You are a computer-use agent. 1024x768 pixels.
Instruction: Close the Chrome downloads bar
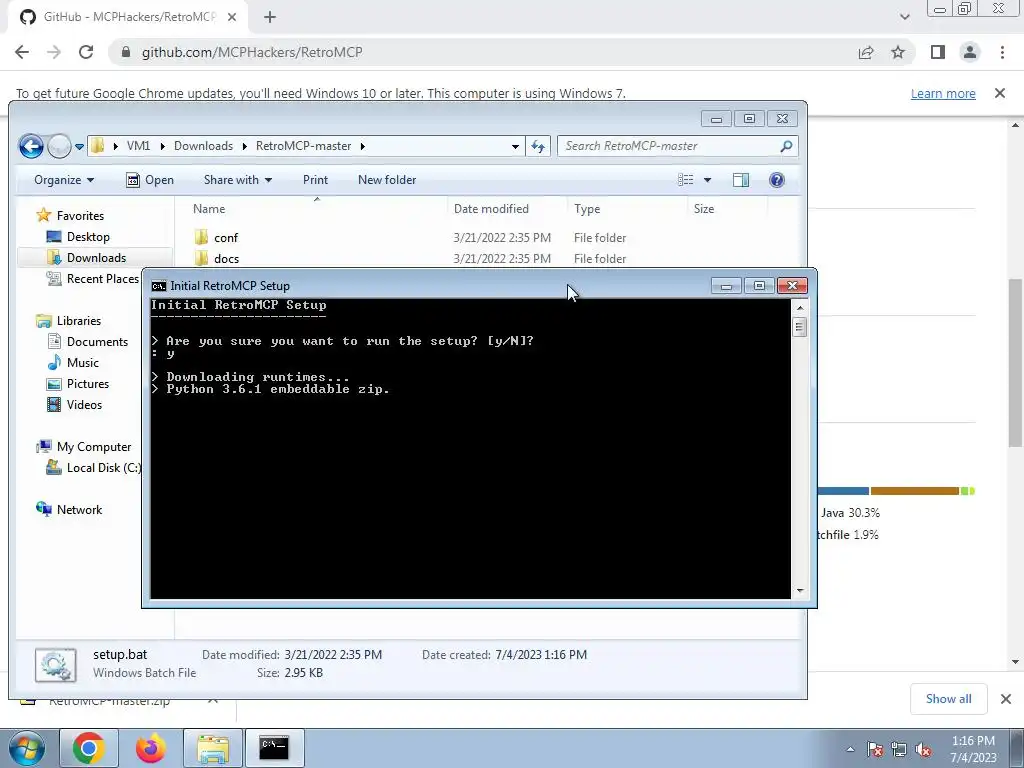(x=1006, y=699)
